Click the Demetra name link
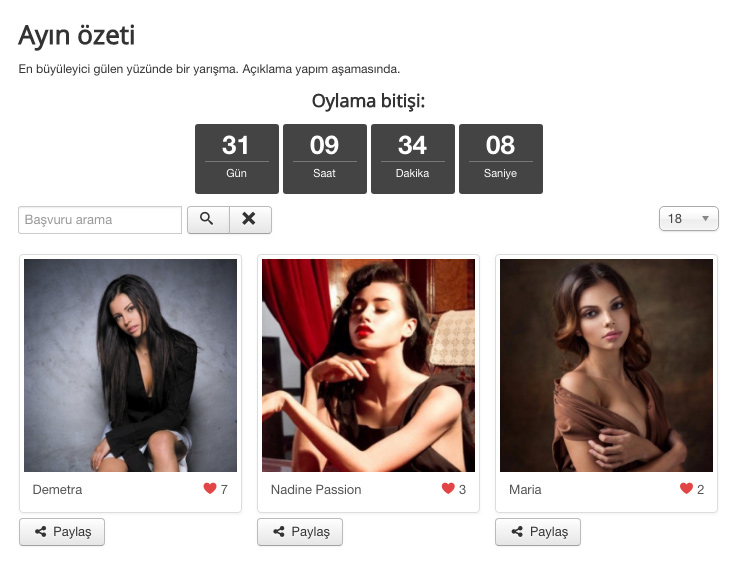Screen dimensions: 738x562 (x=57, y=490)
